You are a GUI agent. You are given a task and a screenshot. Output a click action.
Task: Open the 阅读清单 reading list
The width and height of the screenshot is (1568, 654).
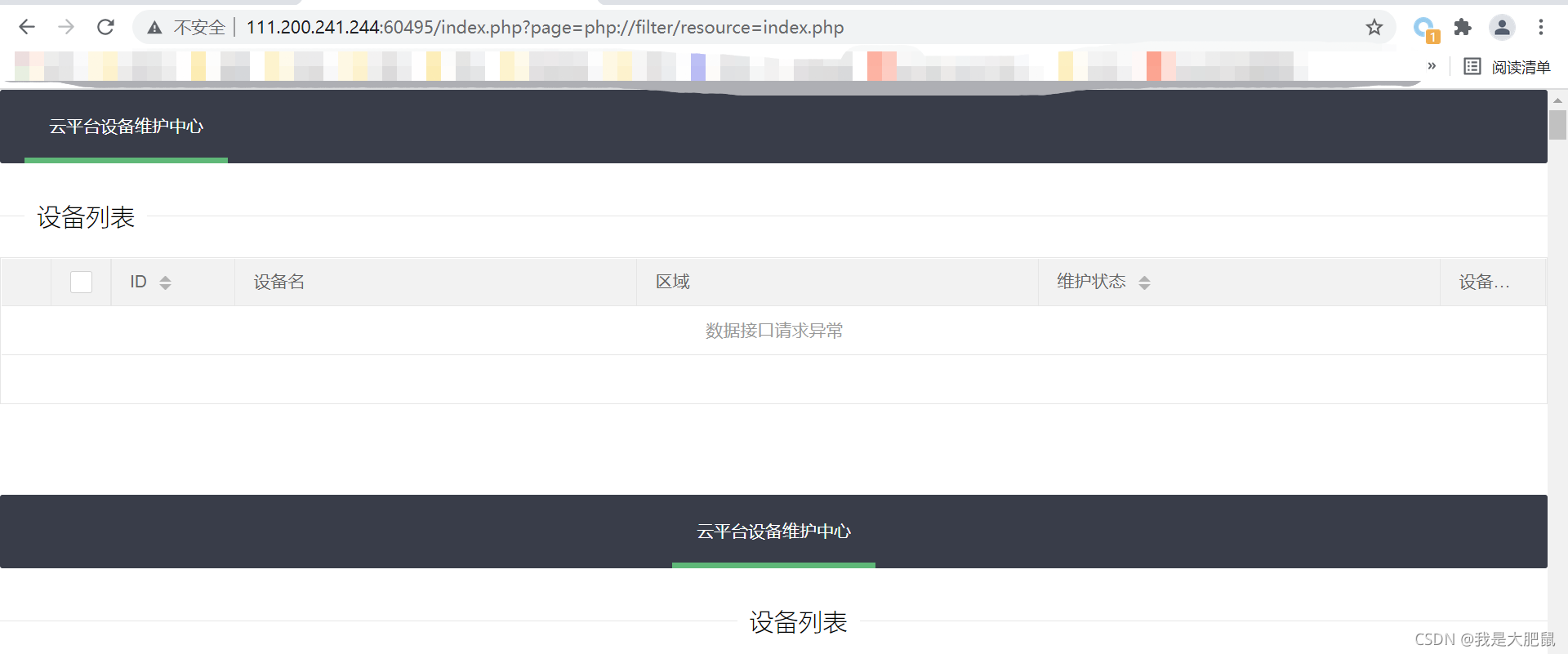pyautogui.click(x=1507, y=67)
